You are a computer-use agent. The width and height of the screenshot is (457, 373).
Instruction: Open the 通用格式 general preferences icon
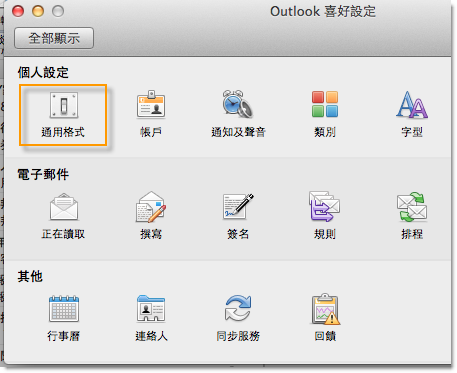[64, 105]
